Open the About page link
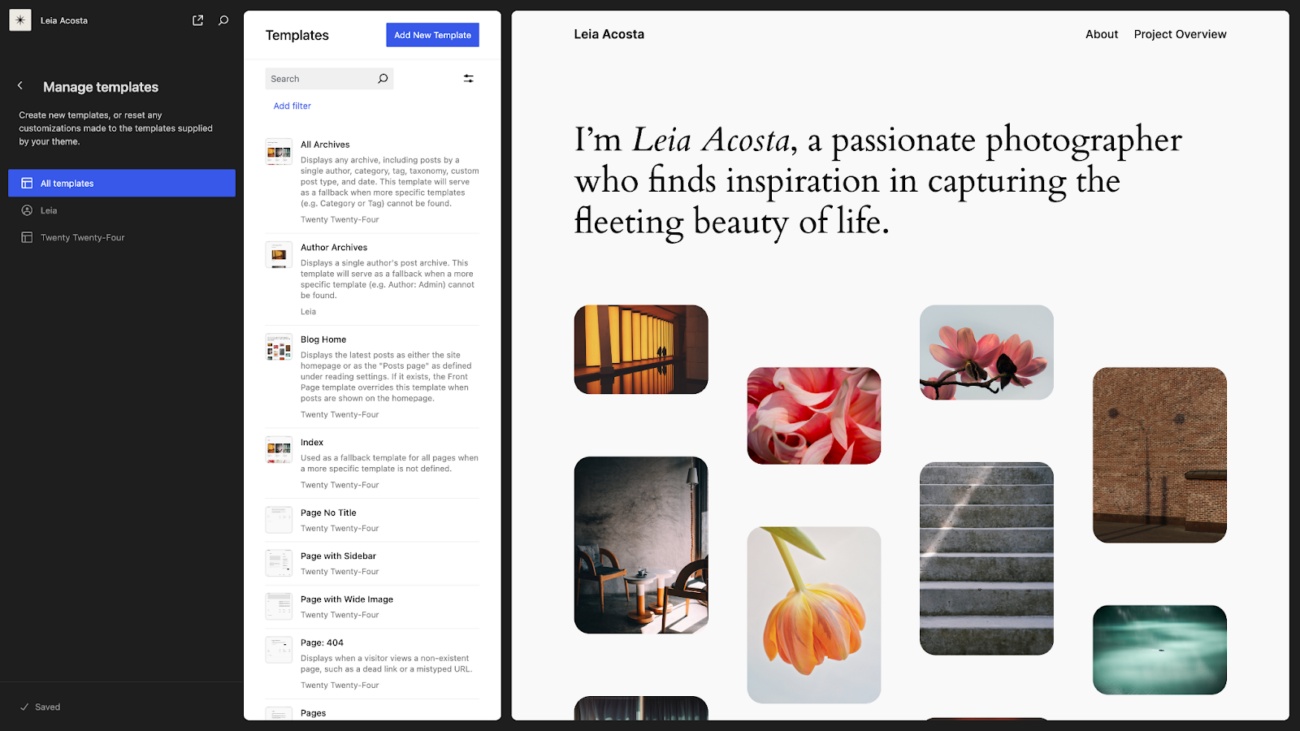Viewport: 1300px width, 731px height. click(x=1102, y=34)
